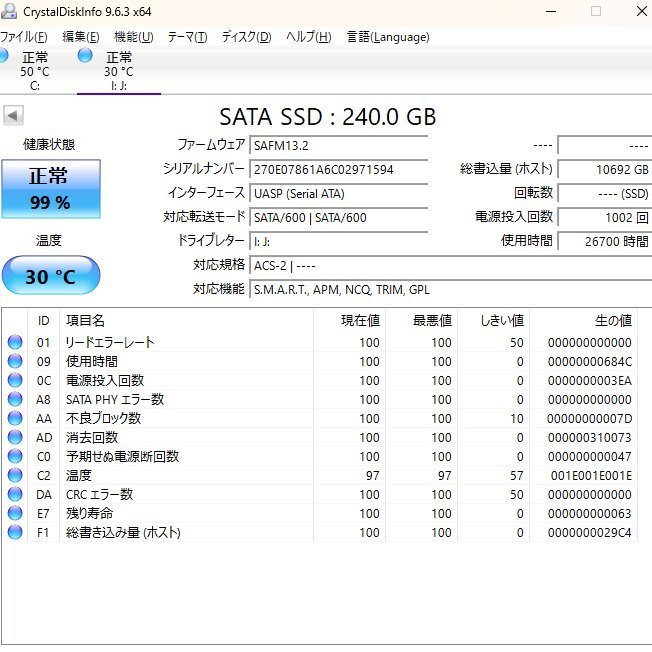Click raw value 0000000684C

590,361
